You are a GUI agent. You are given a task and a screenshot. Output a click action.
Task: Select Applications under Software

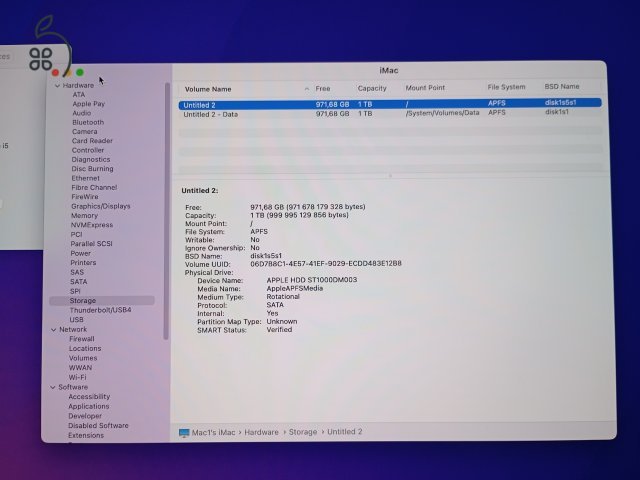click(x=89, y=407)
